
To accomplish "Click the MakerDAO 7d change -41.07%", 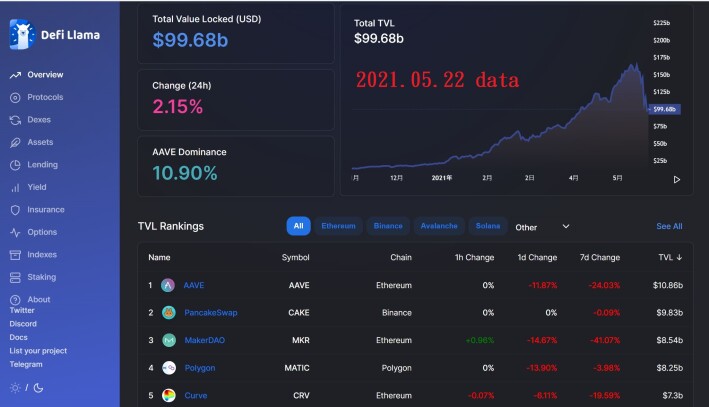I will click(605, 341).
